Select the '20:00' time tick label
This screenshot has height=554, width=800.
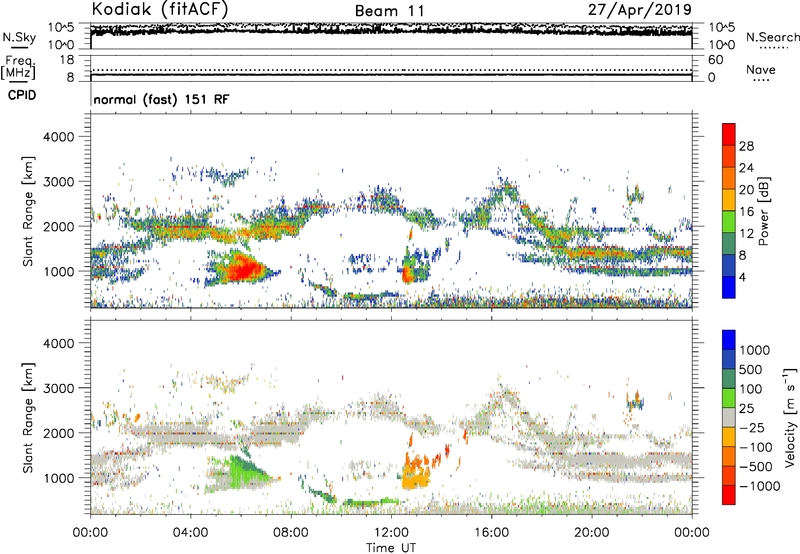click(591, 533)
